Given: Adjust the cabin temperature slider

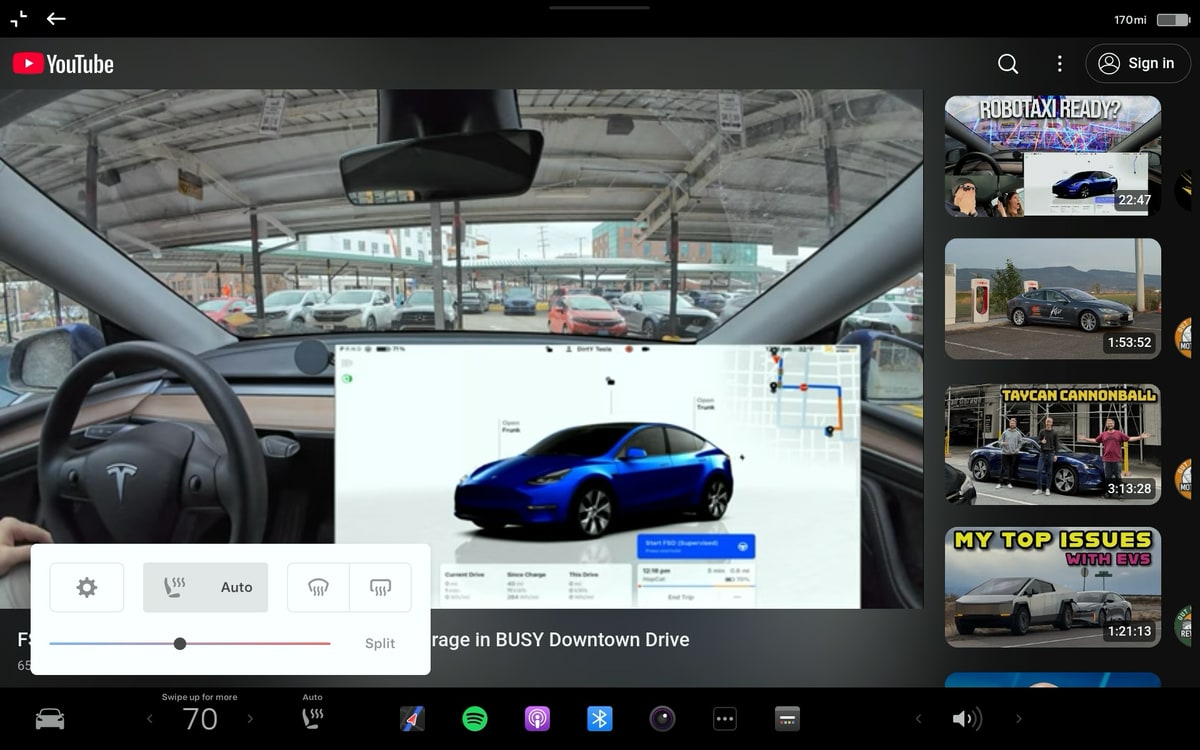Looking at the screenshot, I should pos(181,644).
